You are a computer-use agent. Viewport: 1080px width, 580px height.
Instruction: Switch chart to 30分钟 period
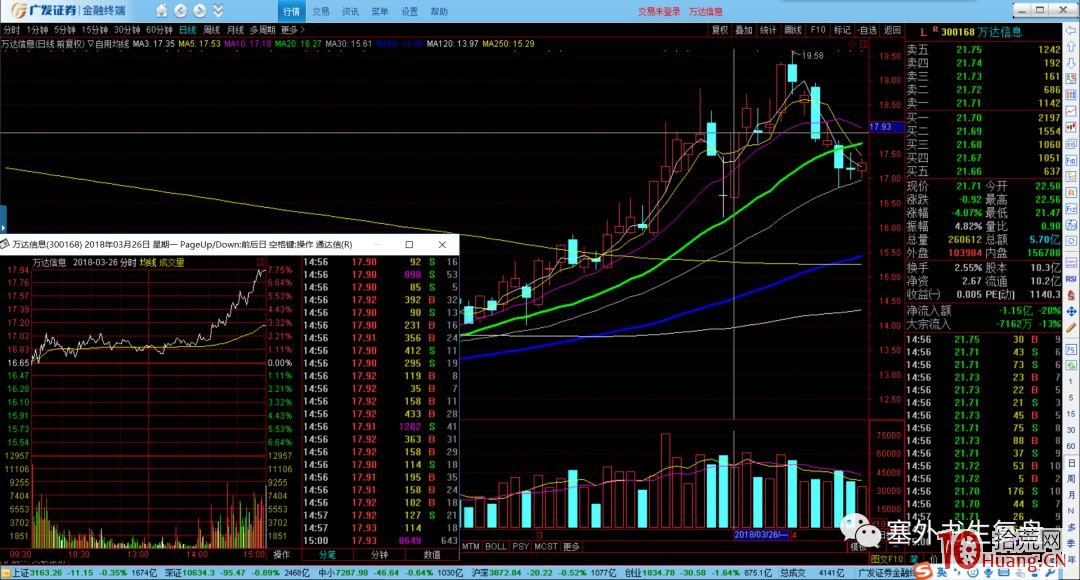[x=127, y=30]
